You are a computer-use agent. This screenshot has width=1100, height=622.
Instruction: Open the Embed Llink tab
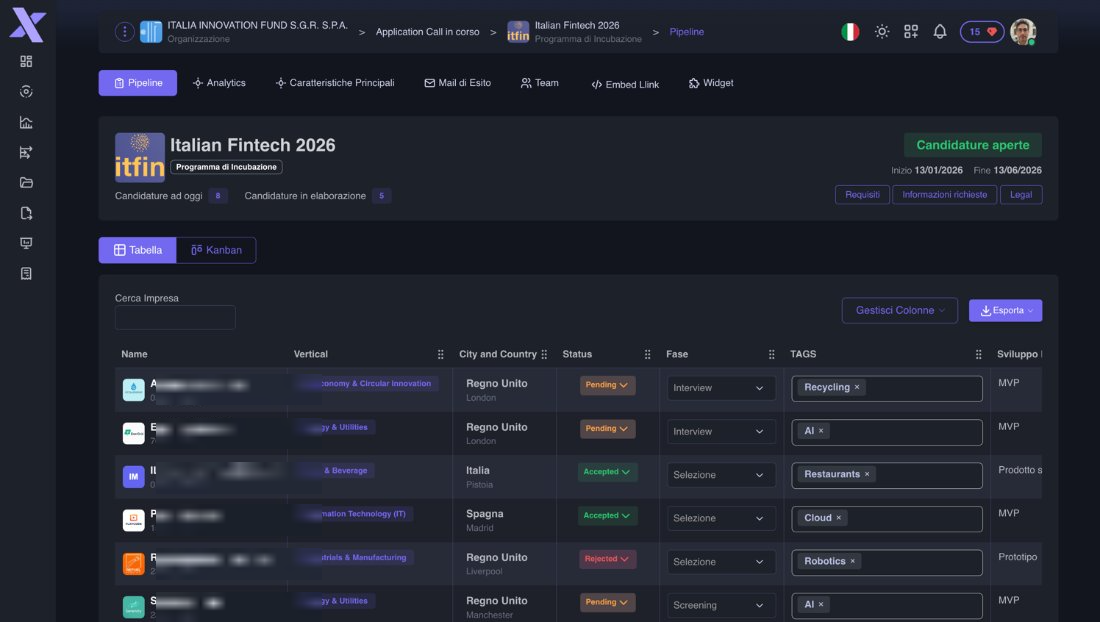click(x=625, y=84)
